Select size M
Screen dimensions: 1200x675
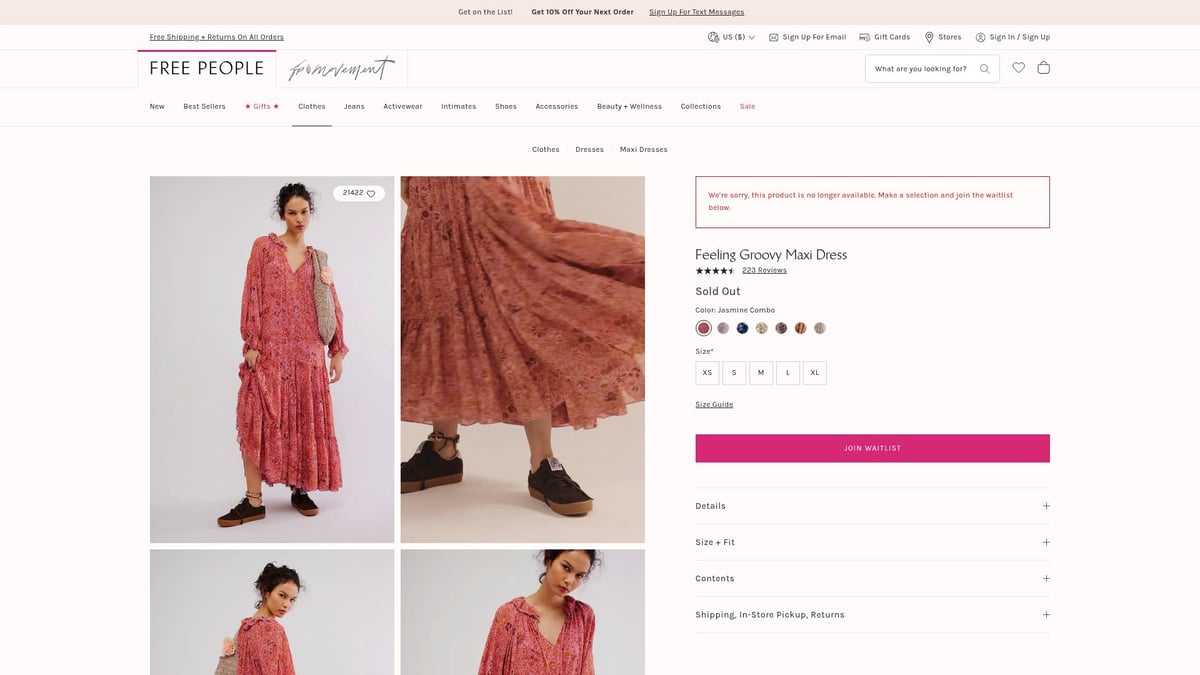(x=761, y=373)
